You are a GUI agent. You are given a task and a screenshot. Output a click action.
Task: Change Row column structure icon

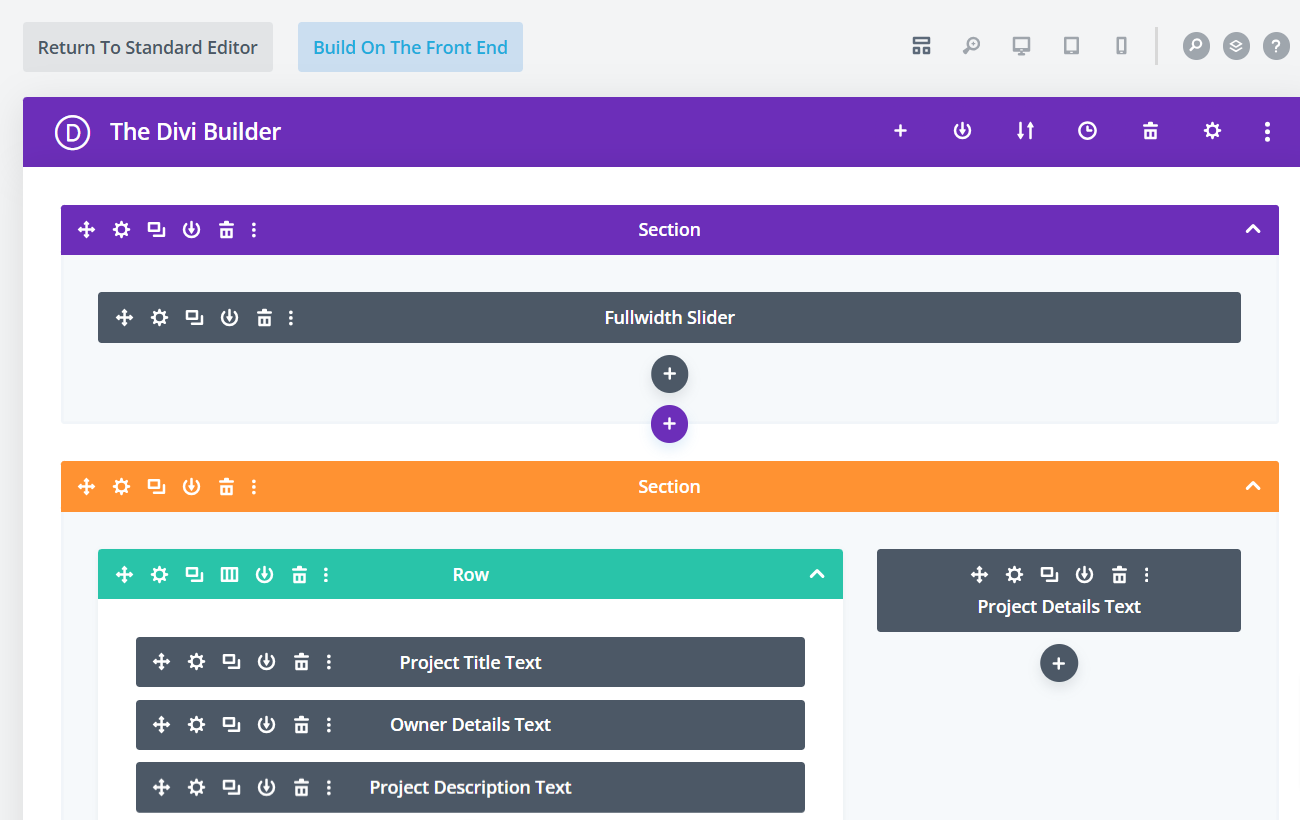pyautogui.click(x=229, y=575)
